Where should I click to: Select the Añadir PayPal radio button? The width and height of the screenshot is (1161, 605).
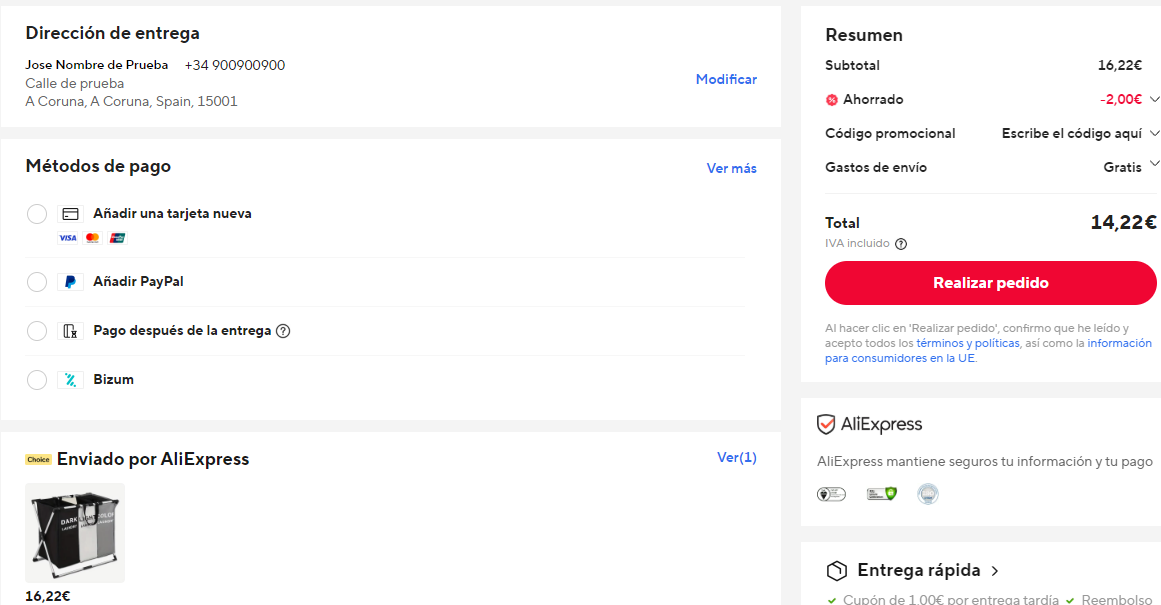(37, 282)
